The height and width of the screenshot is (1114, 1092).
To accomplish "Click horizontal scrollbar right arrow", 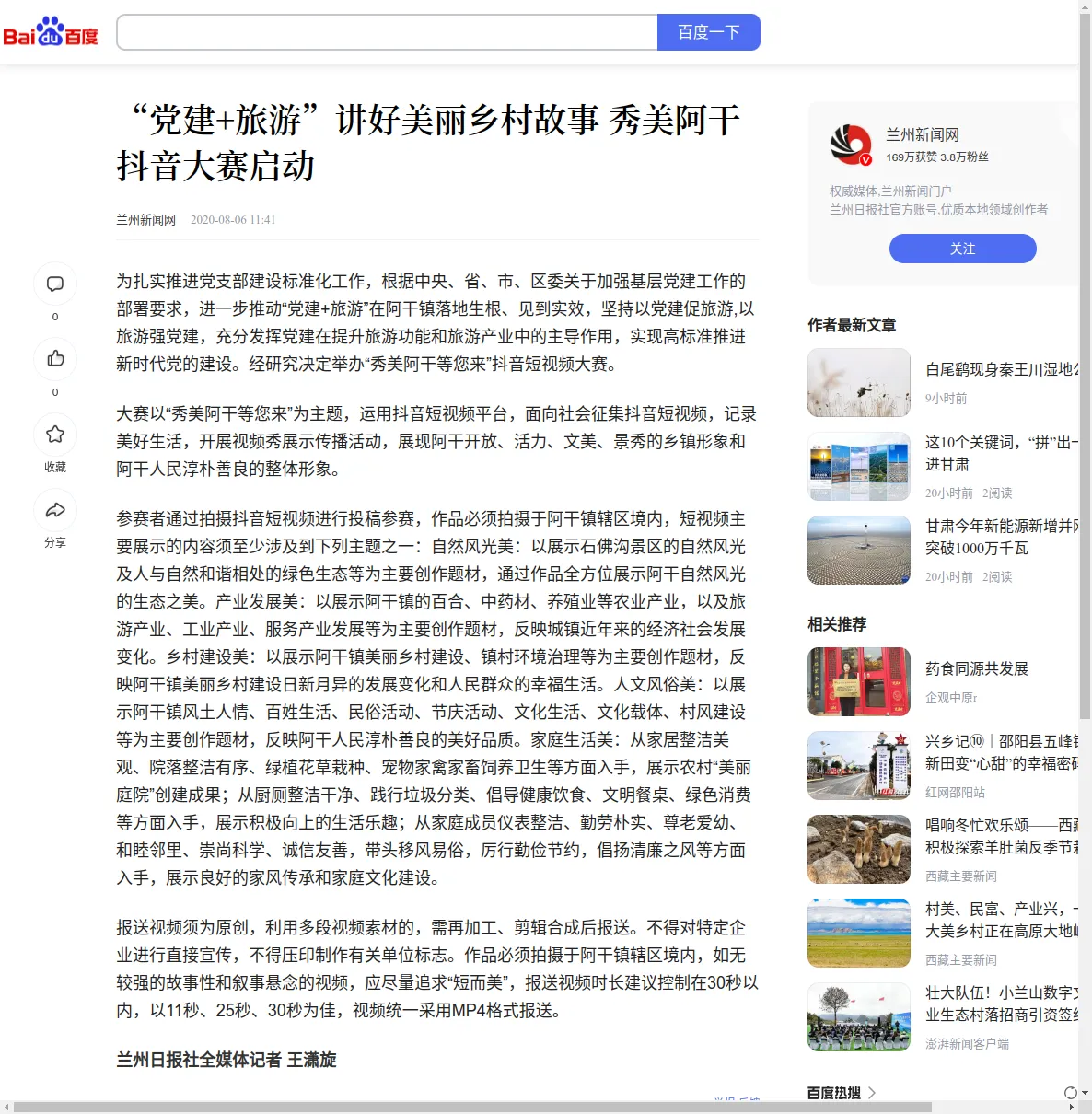I will tap(1071, 1107).
